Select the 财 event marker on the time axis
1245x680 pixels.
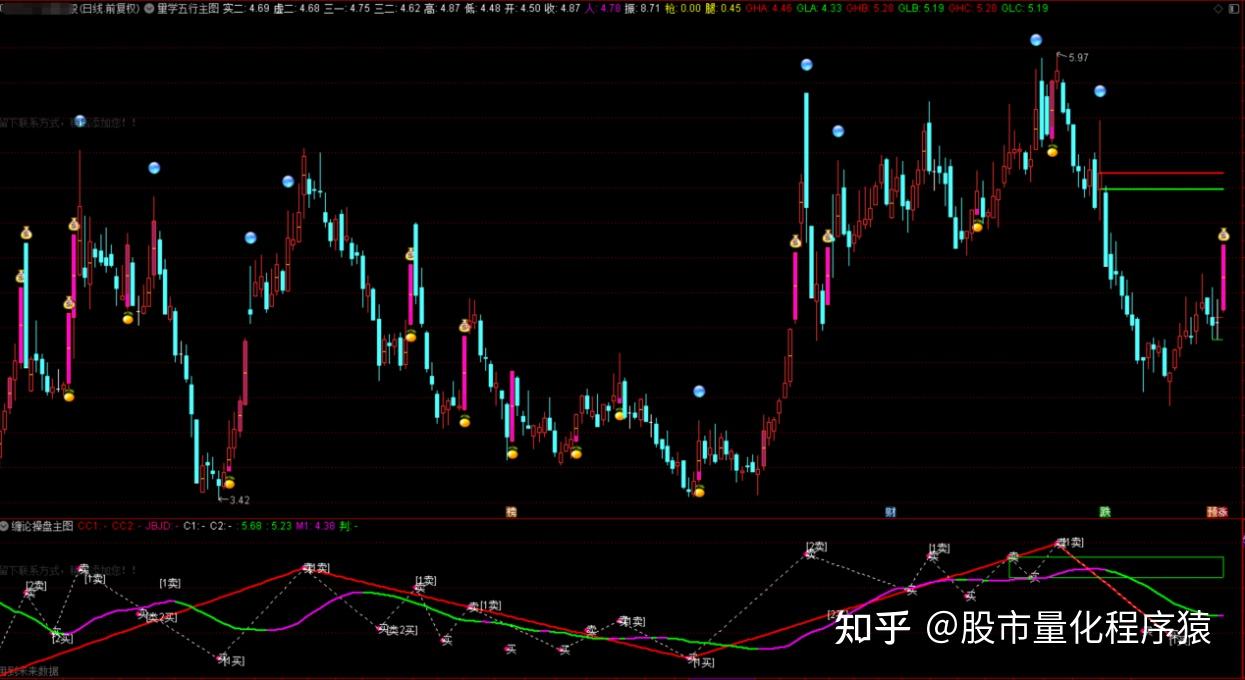pos(890,511)
